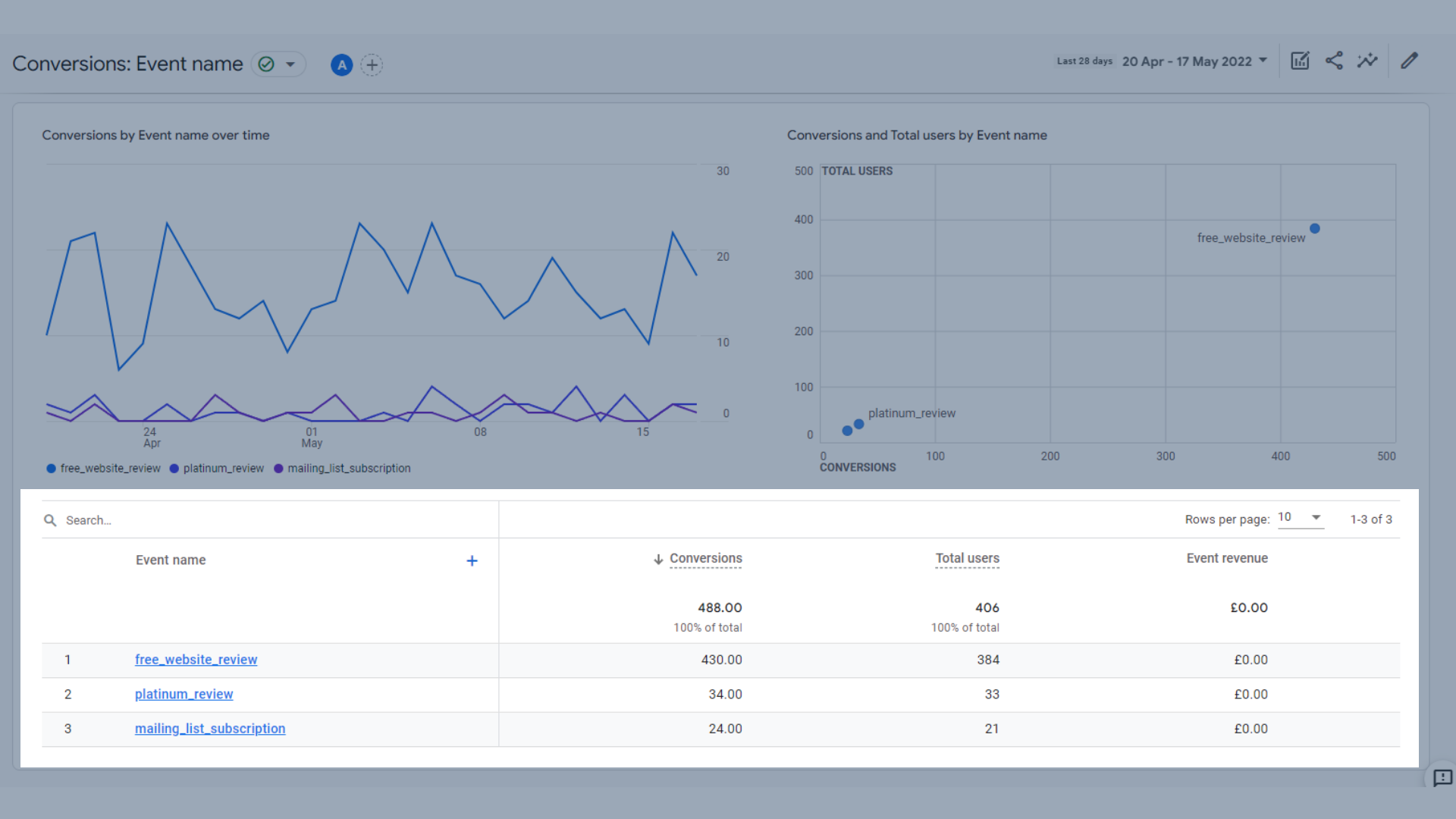
Task: Open the feedback icon at bottom right
Action: click(x=1442, y=778)
